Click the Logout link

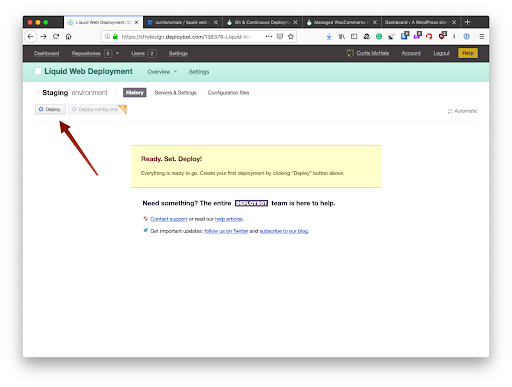tap(441, 53)
